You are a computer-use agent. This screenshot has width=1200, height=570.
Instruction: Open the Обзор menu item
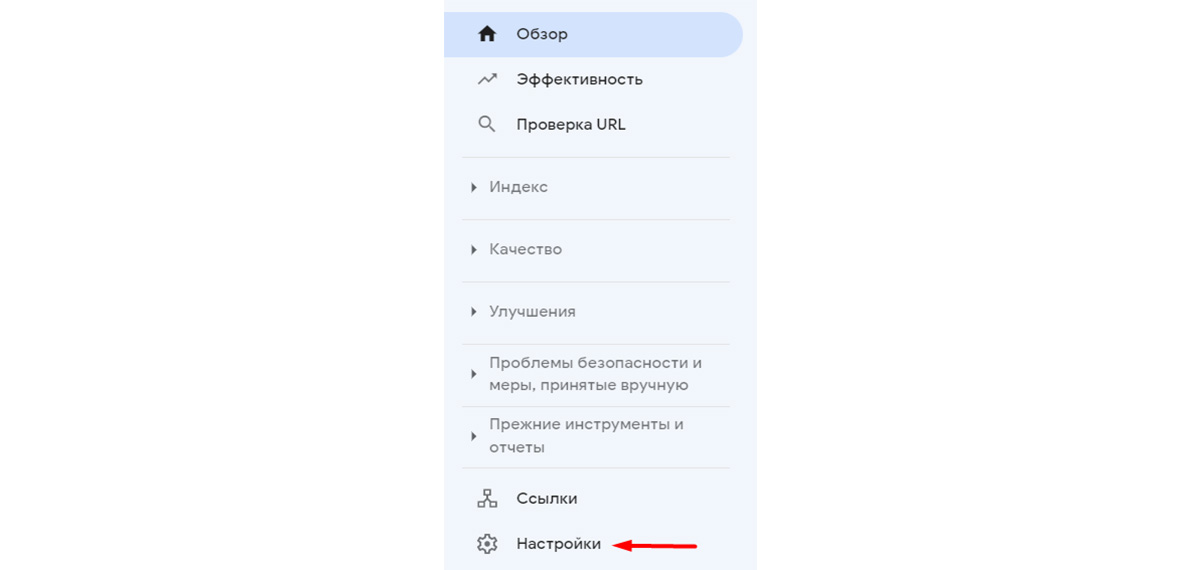pyautogui.click(x=593, y=34)
